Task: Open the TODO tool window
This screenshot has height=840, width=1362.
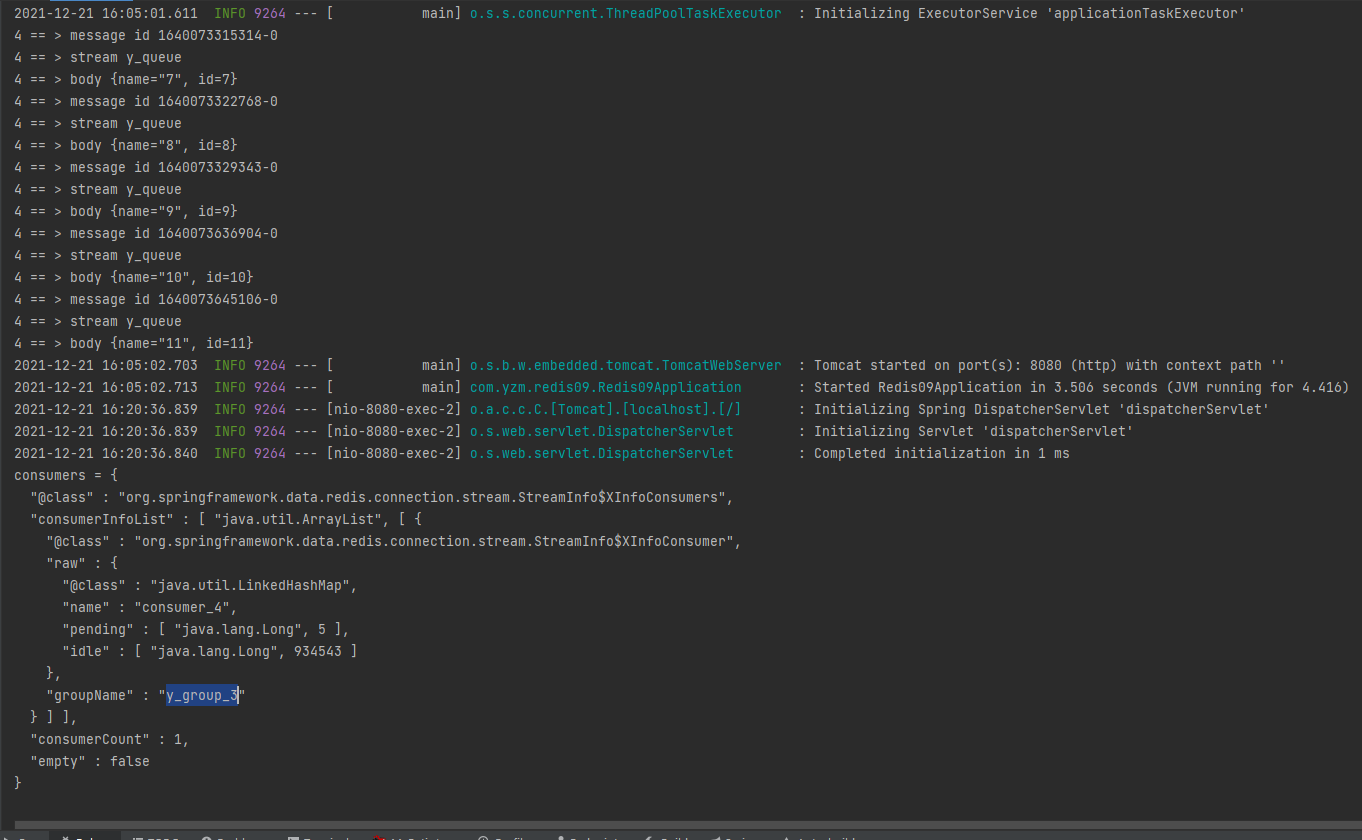Action: coord(158,836)
